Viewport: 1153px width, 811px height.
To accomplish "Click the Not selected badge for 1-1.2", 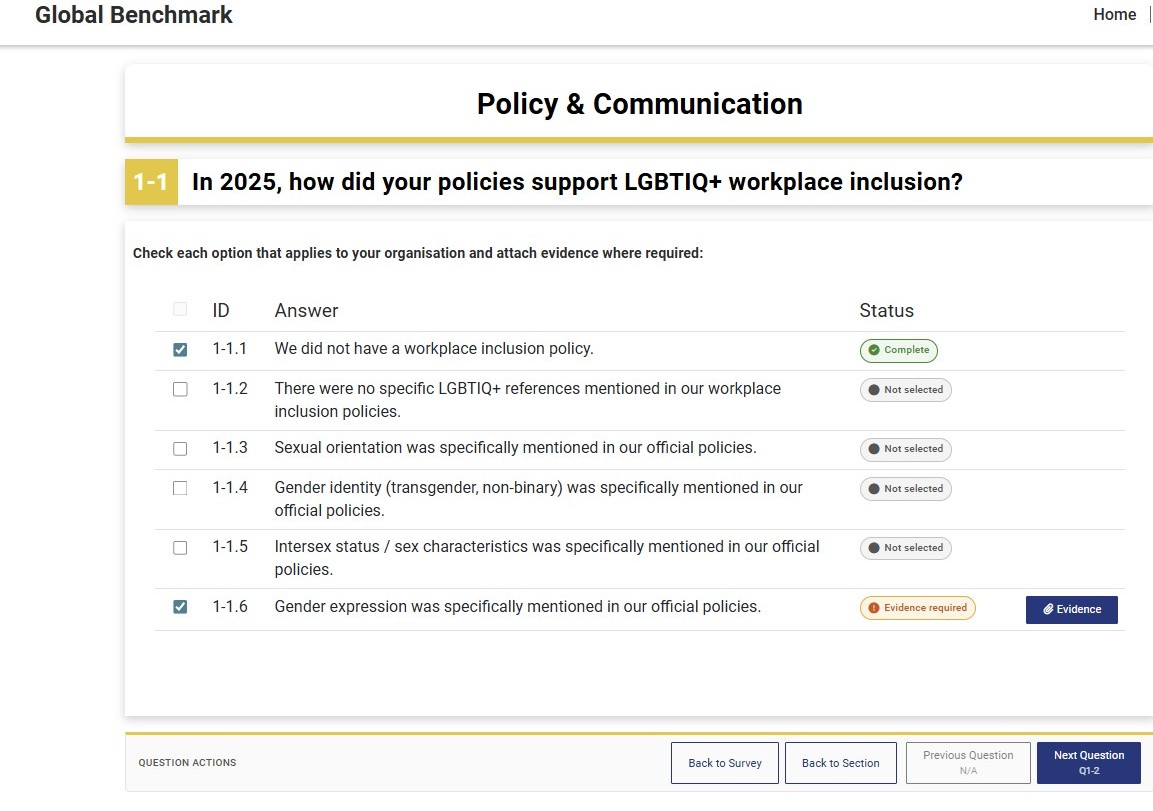I will coord(905,390).
